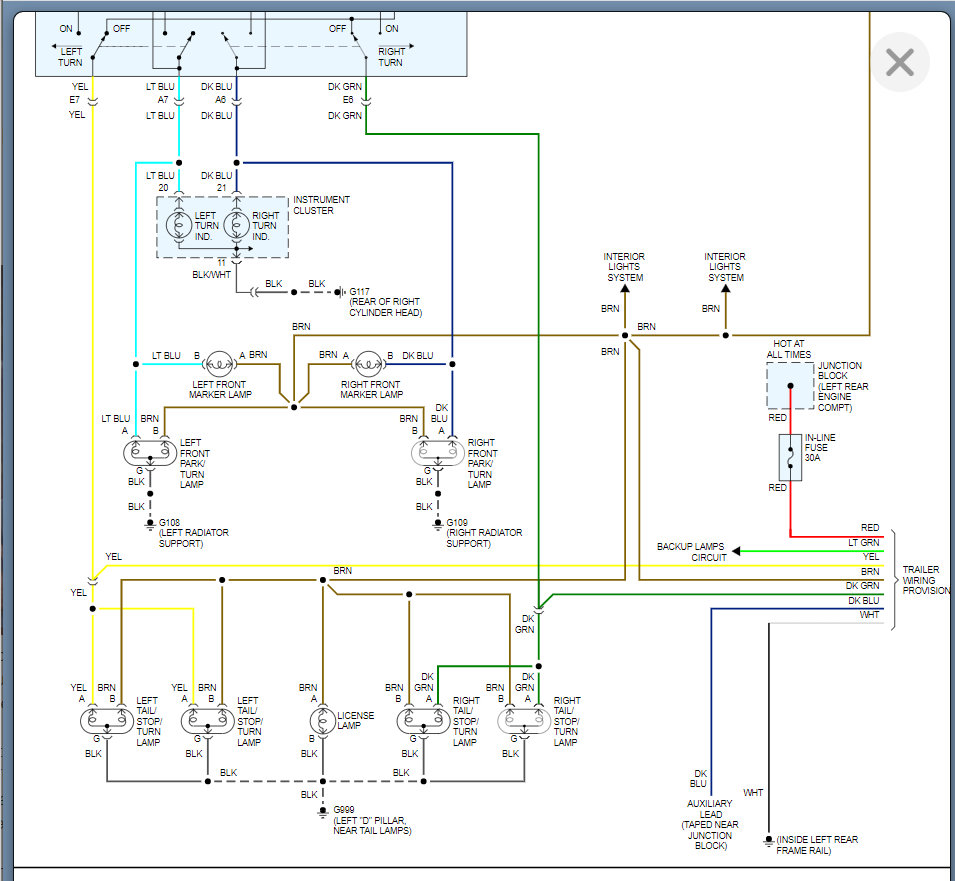Select the Right Front Marker Lamp symbol

coord(368,363)
